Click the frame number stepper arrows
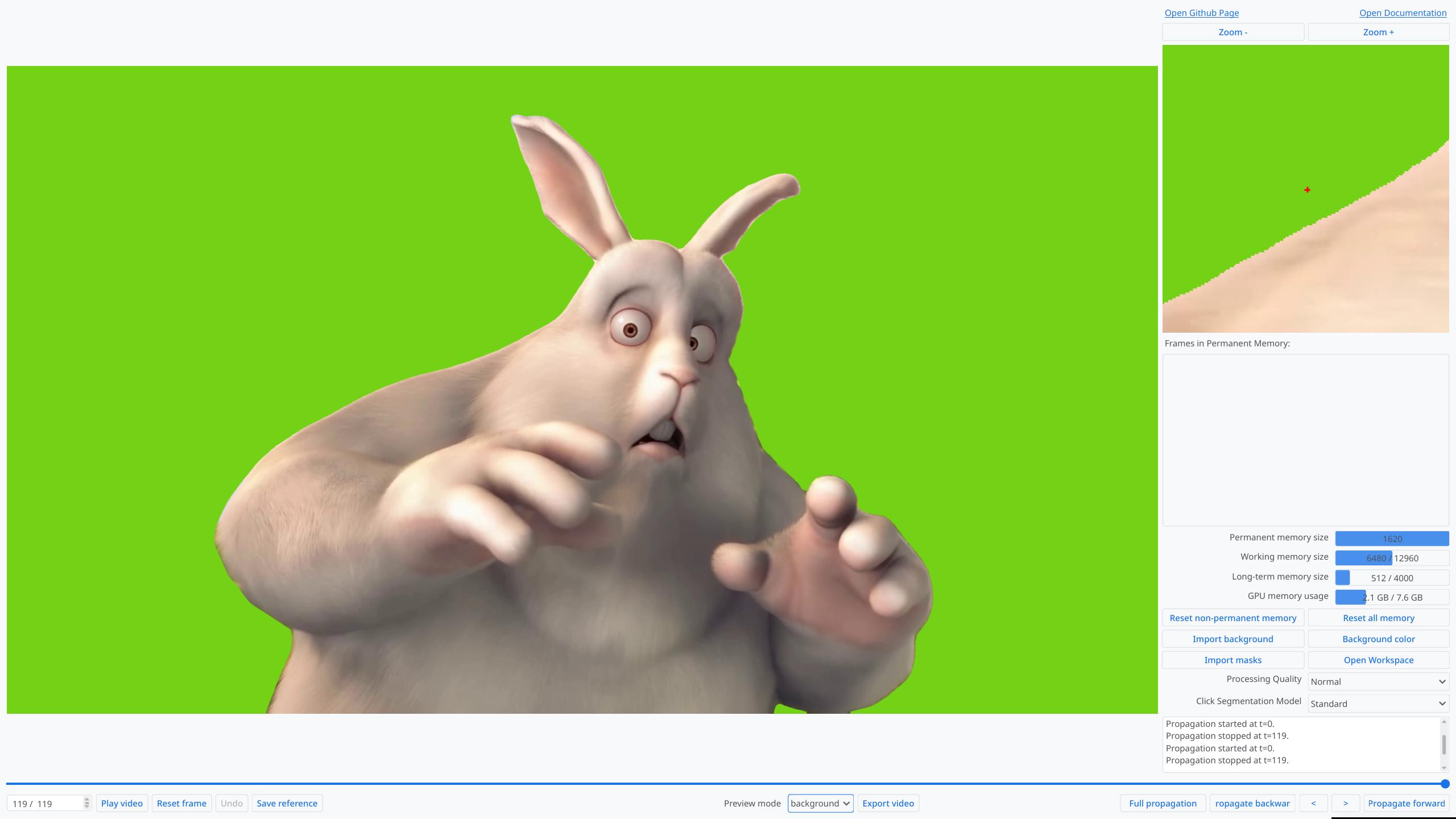 coord(86,803)
